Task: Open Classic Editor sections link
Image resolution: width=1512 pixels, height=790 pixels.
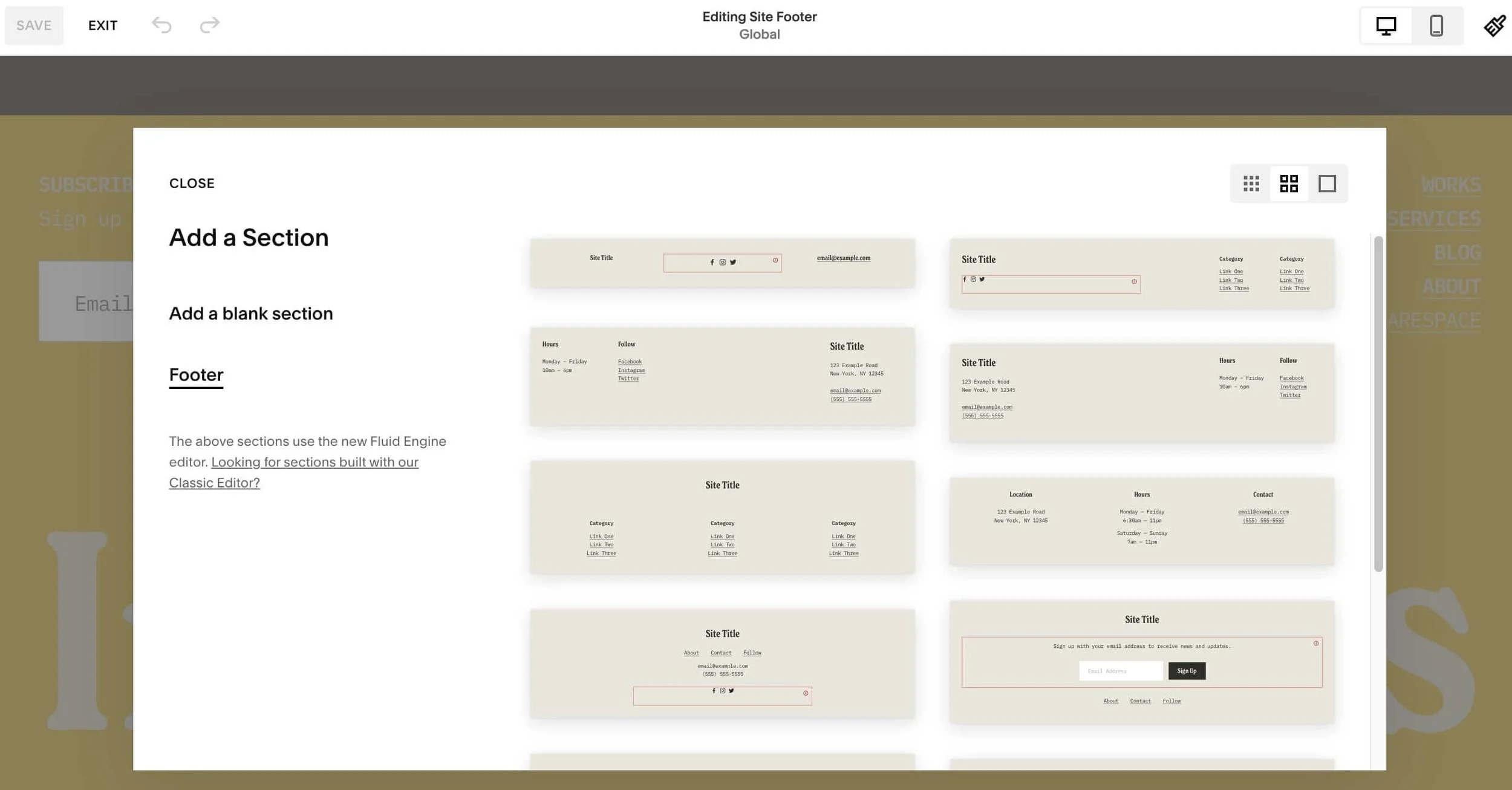Action: click(314, 462)
